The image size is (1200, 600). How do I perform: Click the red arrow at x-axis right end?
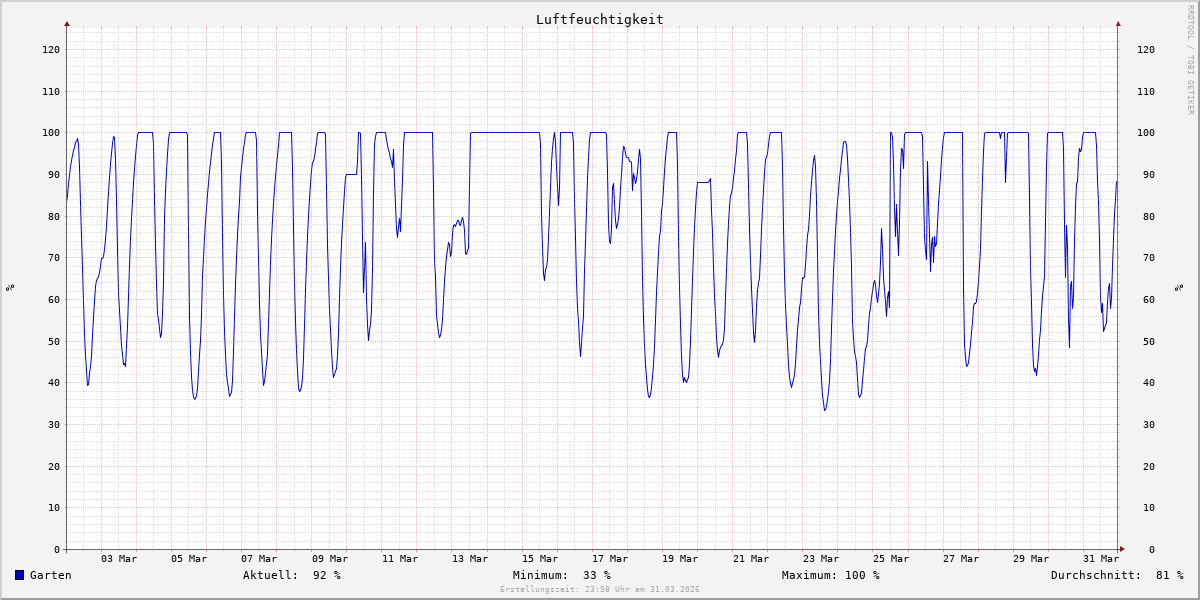coord(1121,549)
